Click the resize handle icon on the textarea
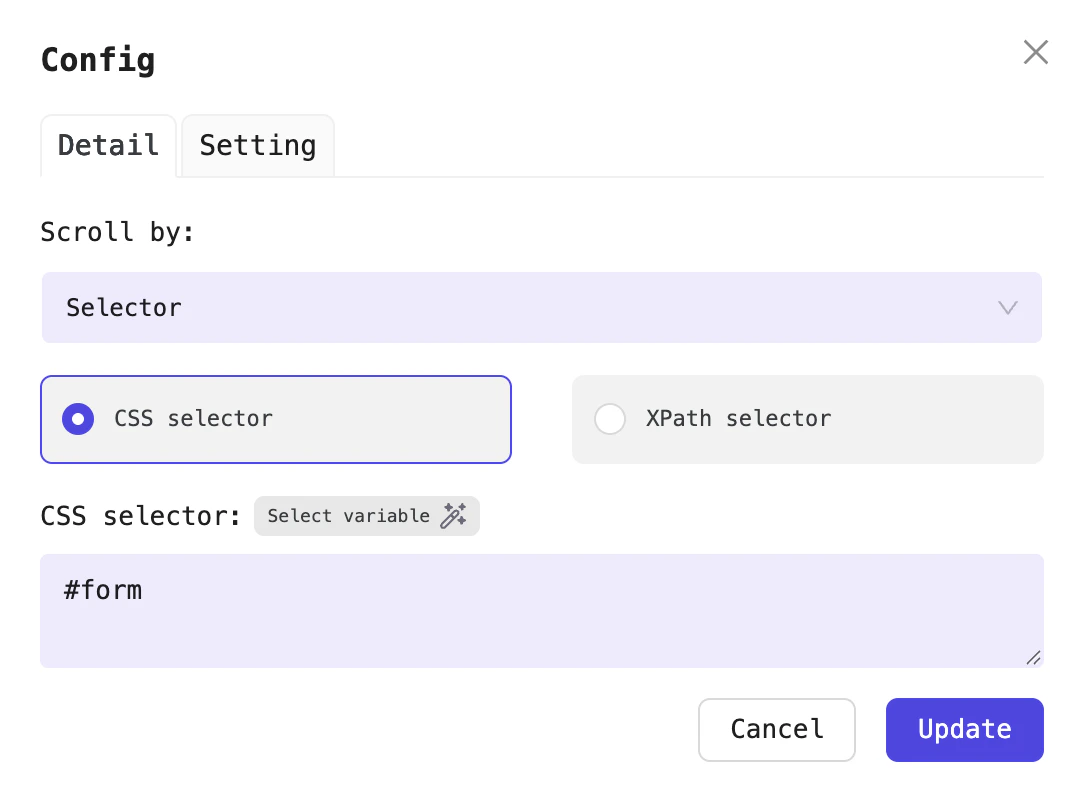Viewport: 1082px width, 786px height. [x=1033, y=658]
